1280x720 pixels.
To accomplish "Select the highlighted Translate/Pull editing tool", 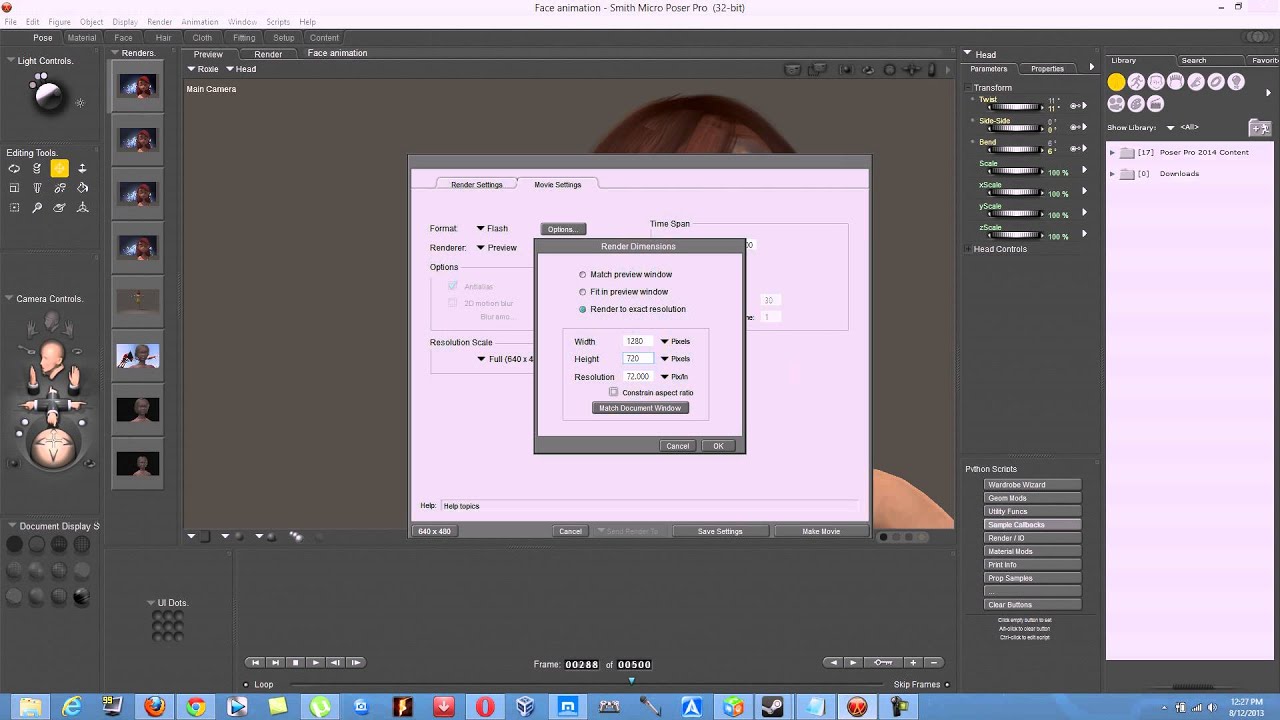I will tap(60, 169).
